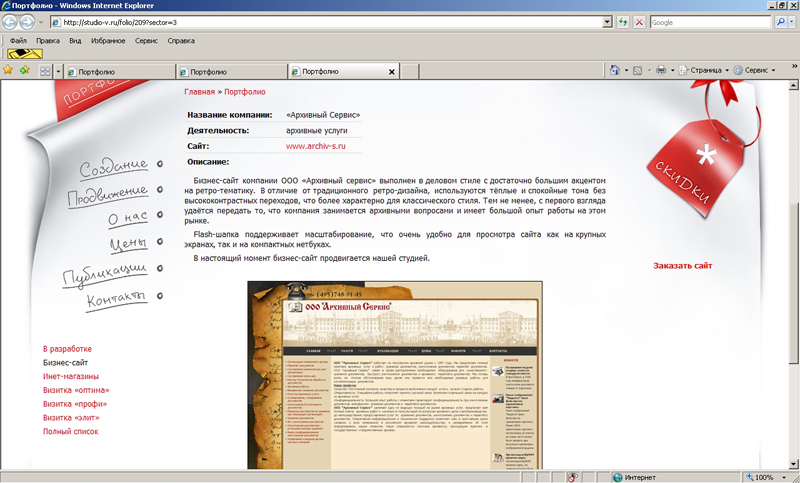Screen dimensions: 800x483
Task: Click the Архивный Сервис site screenshot thumbnail
Action: (395, 375)
